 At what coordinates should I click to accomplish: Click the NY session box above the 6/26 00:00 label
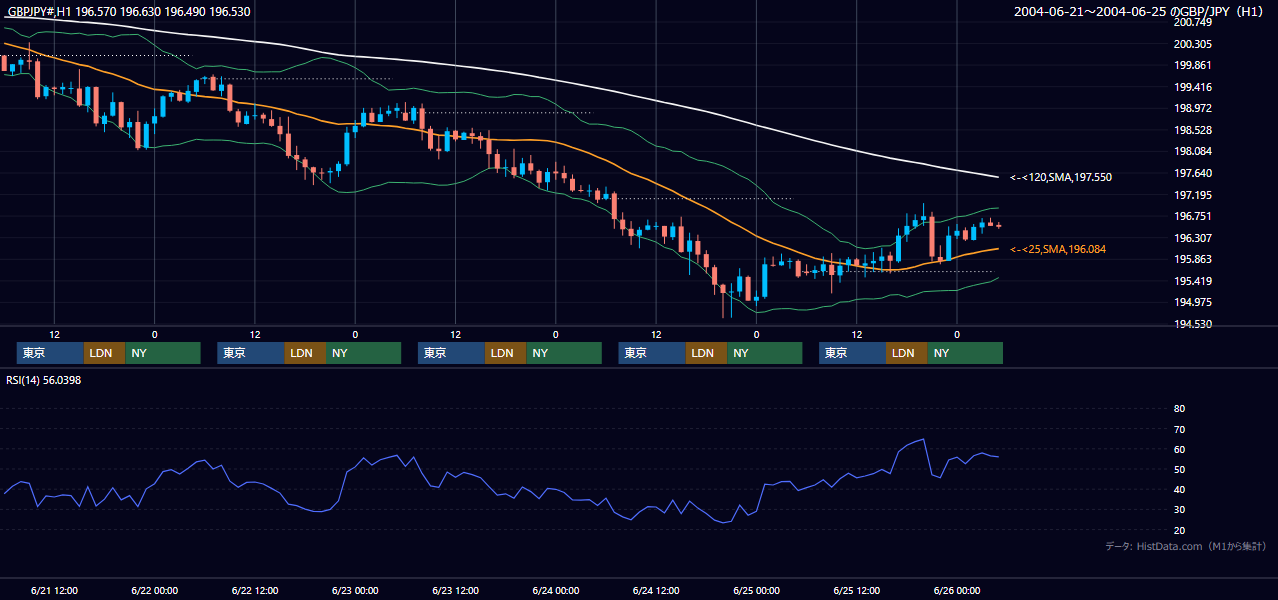[965, 353]
